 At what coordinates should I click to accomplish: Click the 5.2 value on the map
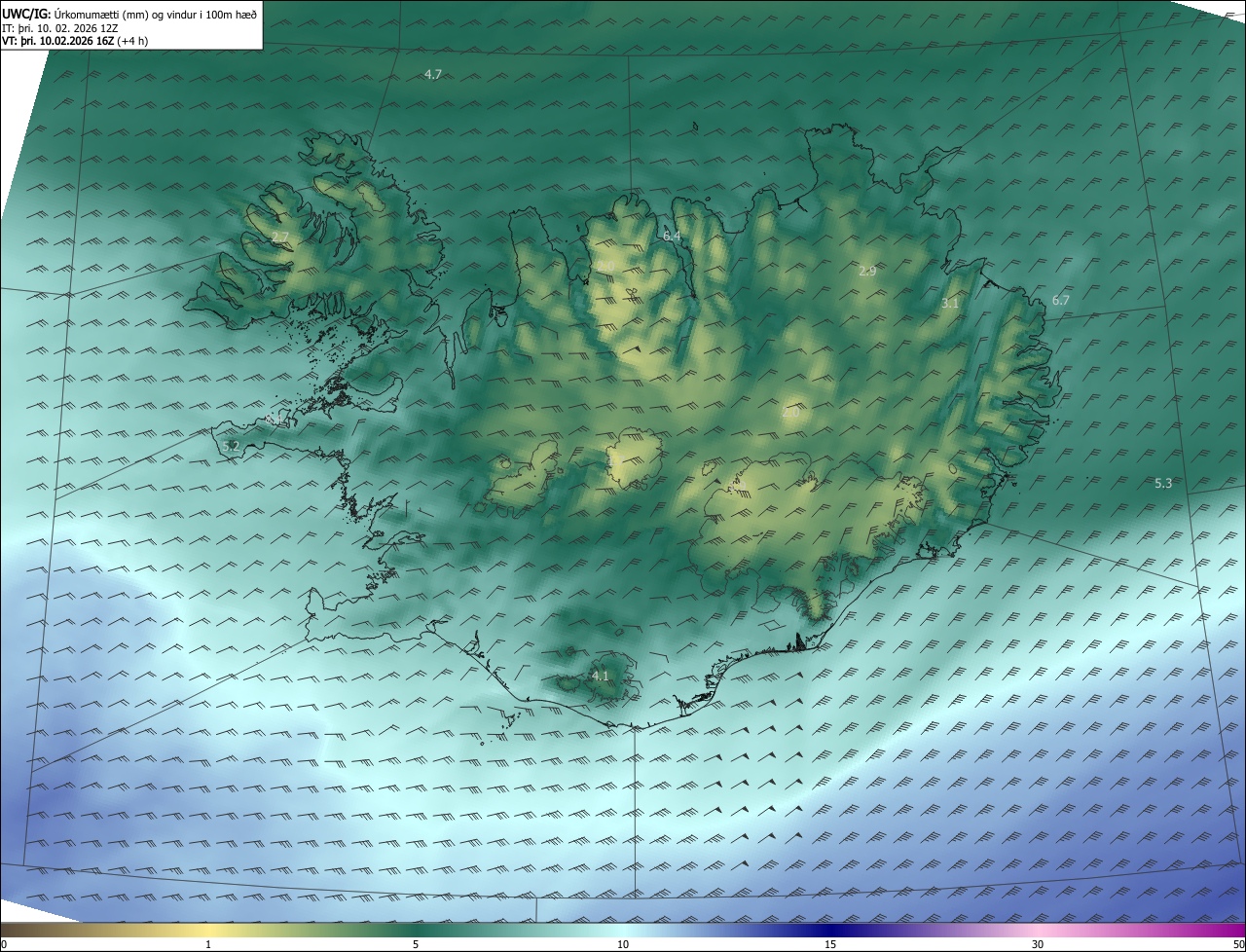[x=231, y=447]
